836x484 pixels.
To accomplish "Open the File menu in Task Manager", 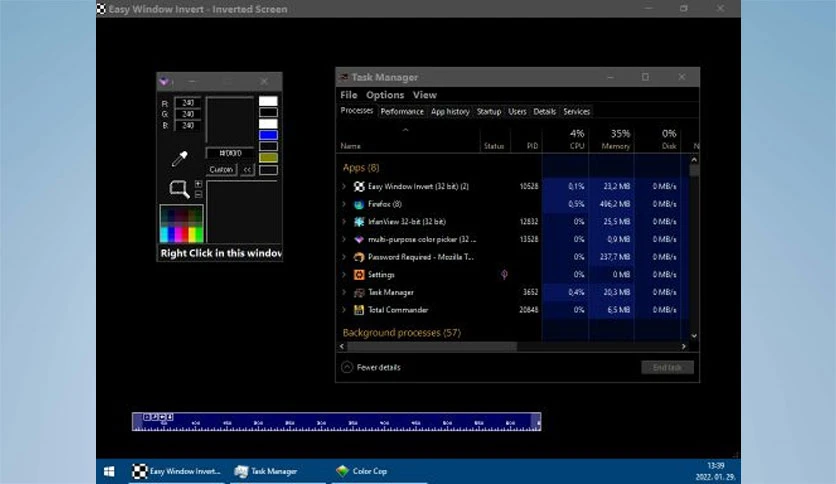I will (349, 95).
